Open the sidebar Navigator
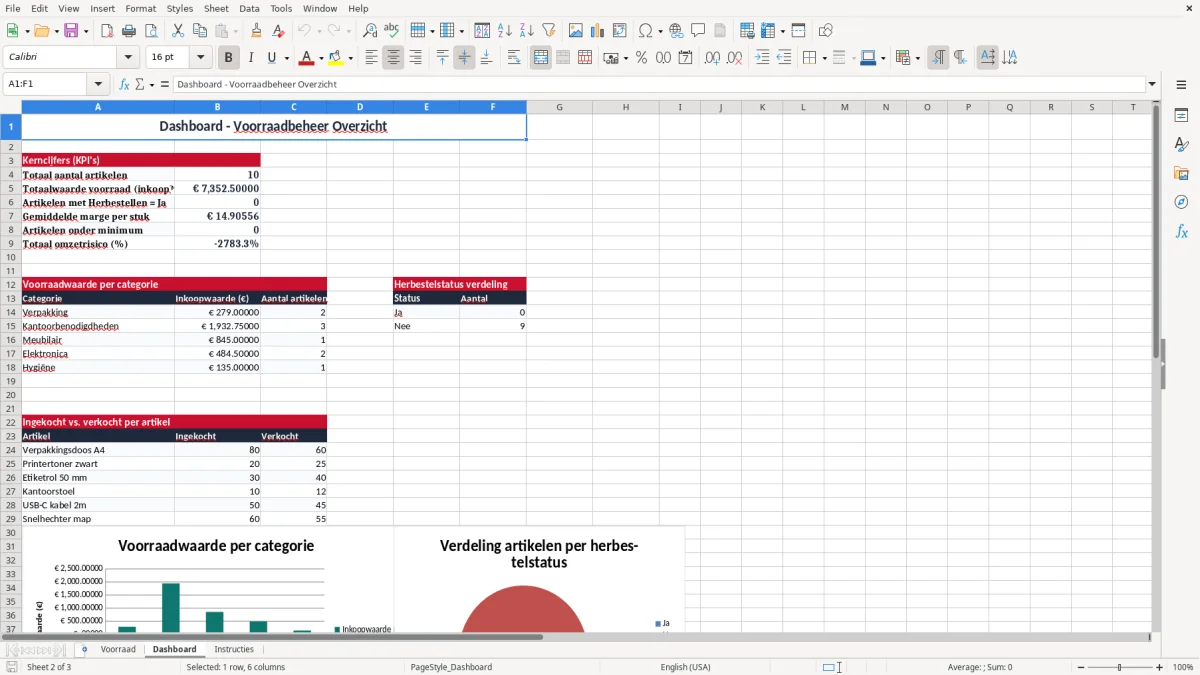1200x675 pixels. tap(1181, 203)
